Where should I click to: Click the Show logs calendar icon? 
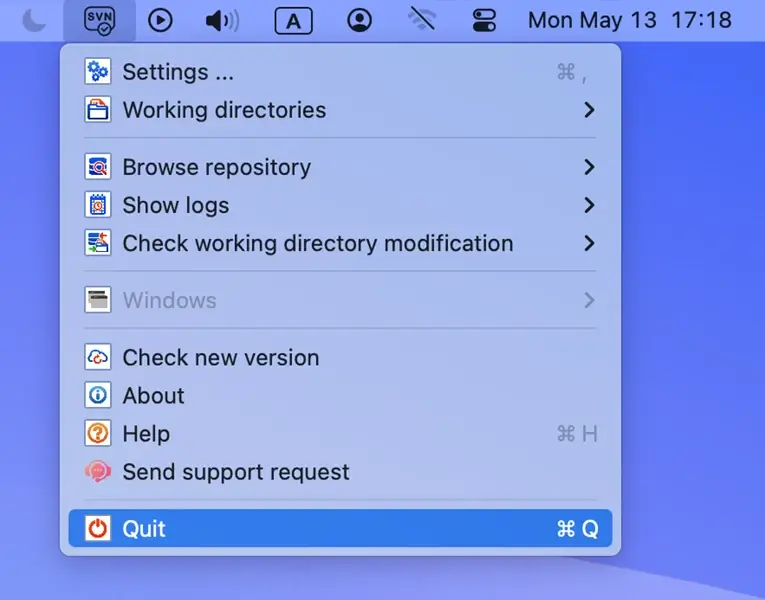pyautogui.click(x=98, y=205)
